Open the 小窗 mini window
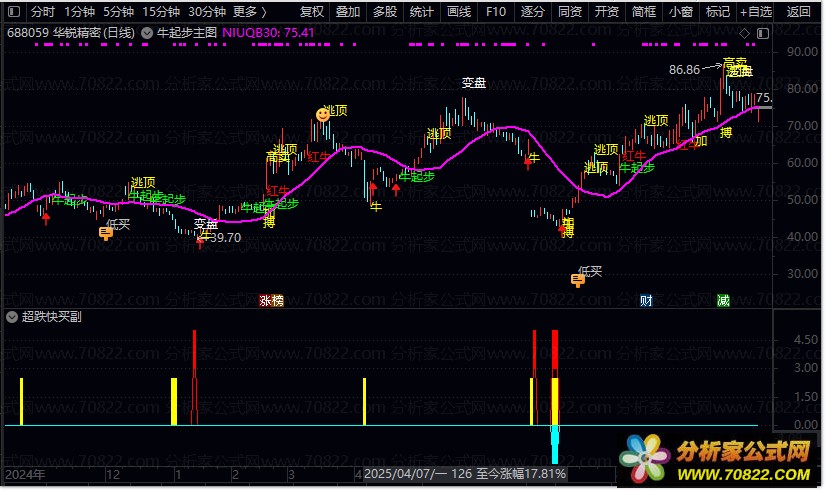The image size is (827, 491). click(680, 11)
